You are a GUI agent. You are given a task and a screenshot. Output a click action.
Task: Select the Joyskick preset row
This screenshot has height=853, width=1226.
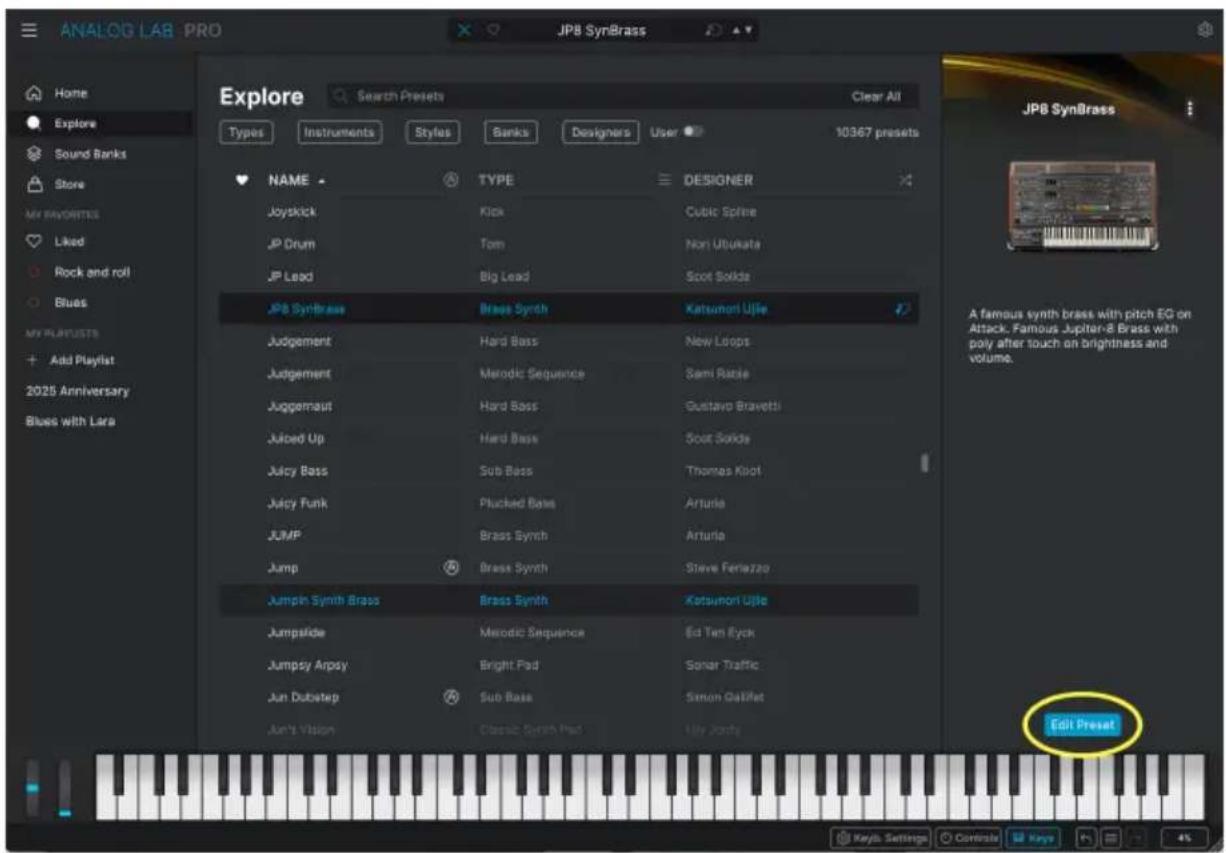(568, 212)
